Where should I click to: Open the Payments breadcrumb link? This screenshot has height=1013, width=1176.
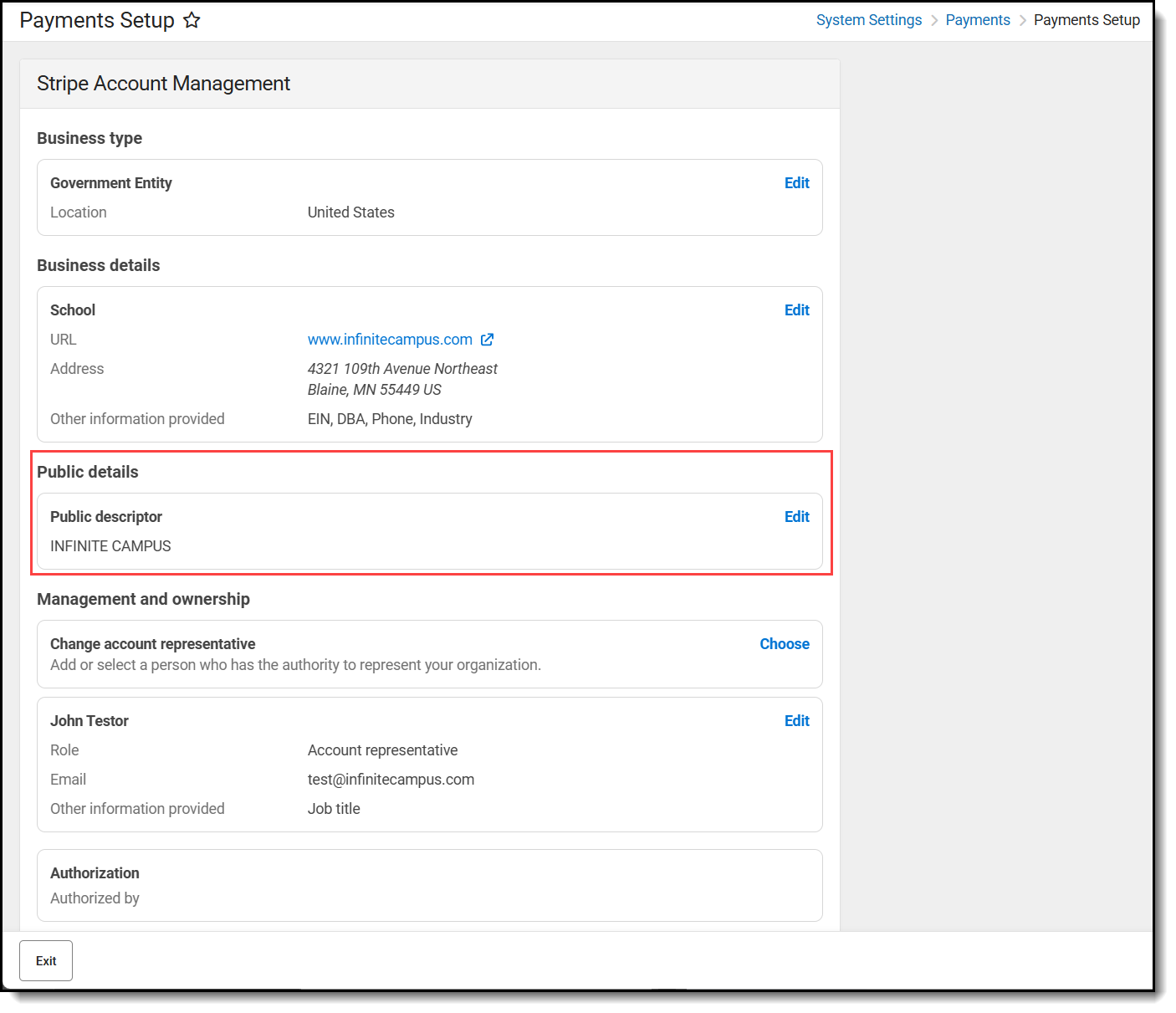click(x=978, y=20)
